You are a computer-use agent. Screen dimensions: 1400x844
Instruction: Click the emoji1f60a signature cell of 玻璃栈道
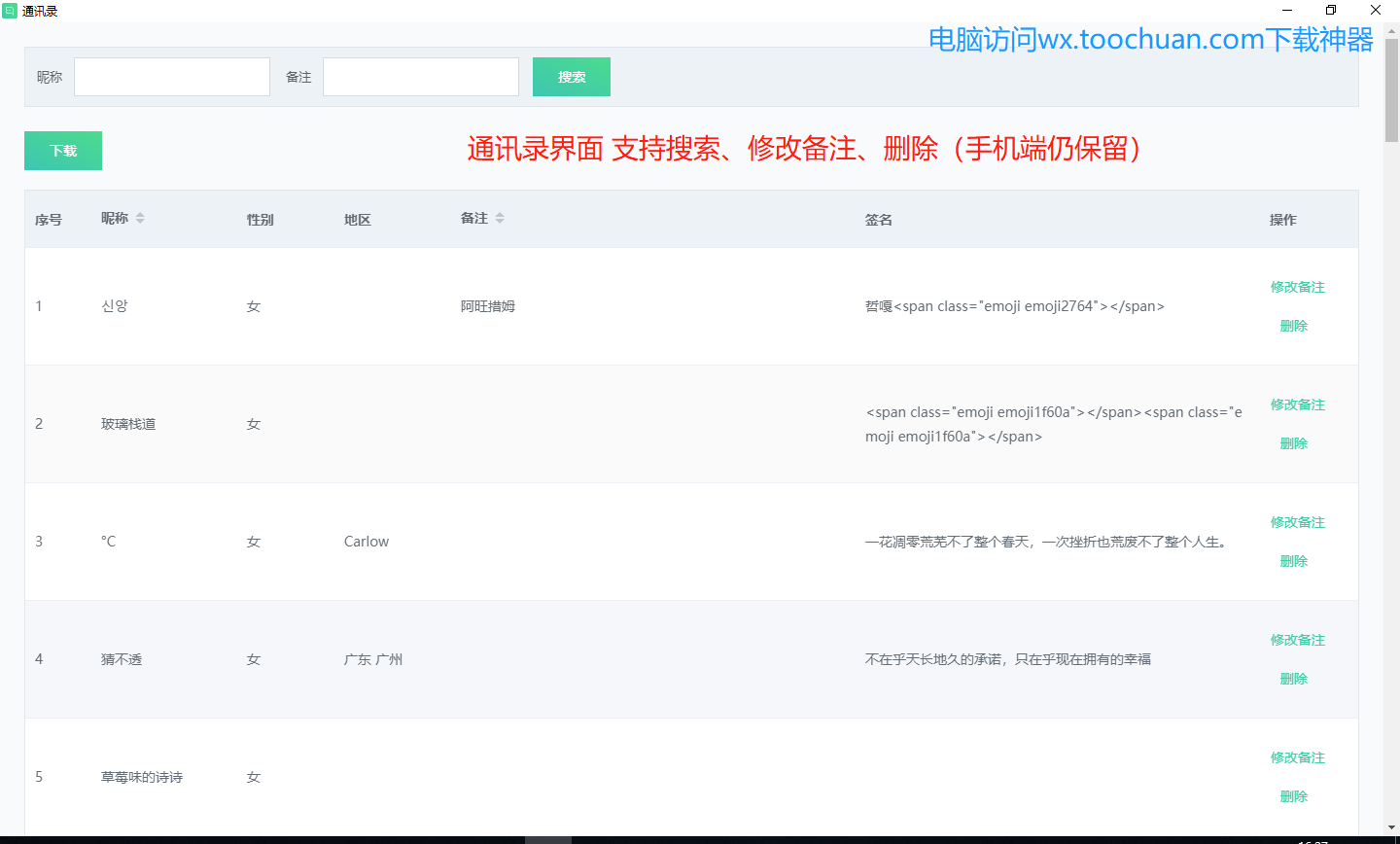click(x=1054, y=424)
